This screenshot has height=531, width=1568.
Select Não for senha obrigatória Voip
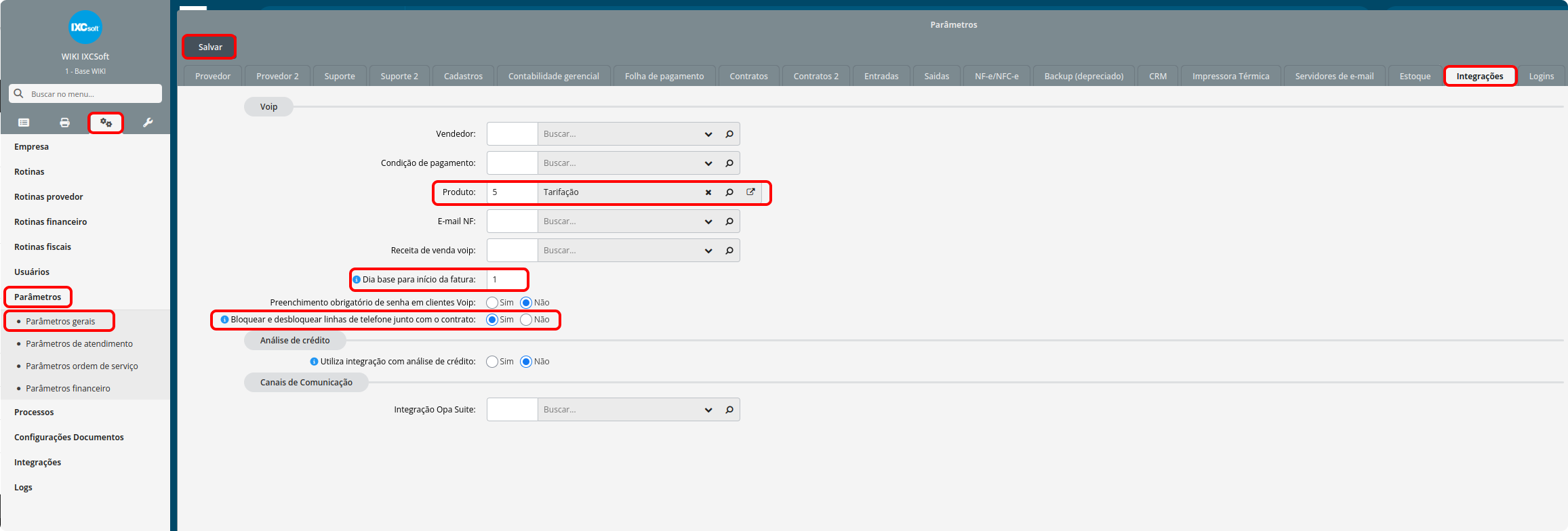tap(526, 303)
